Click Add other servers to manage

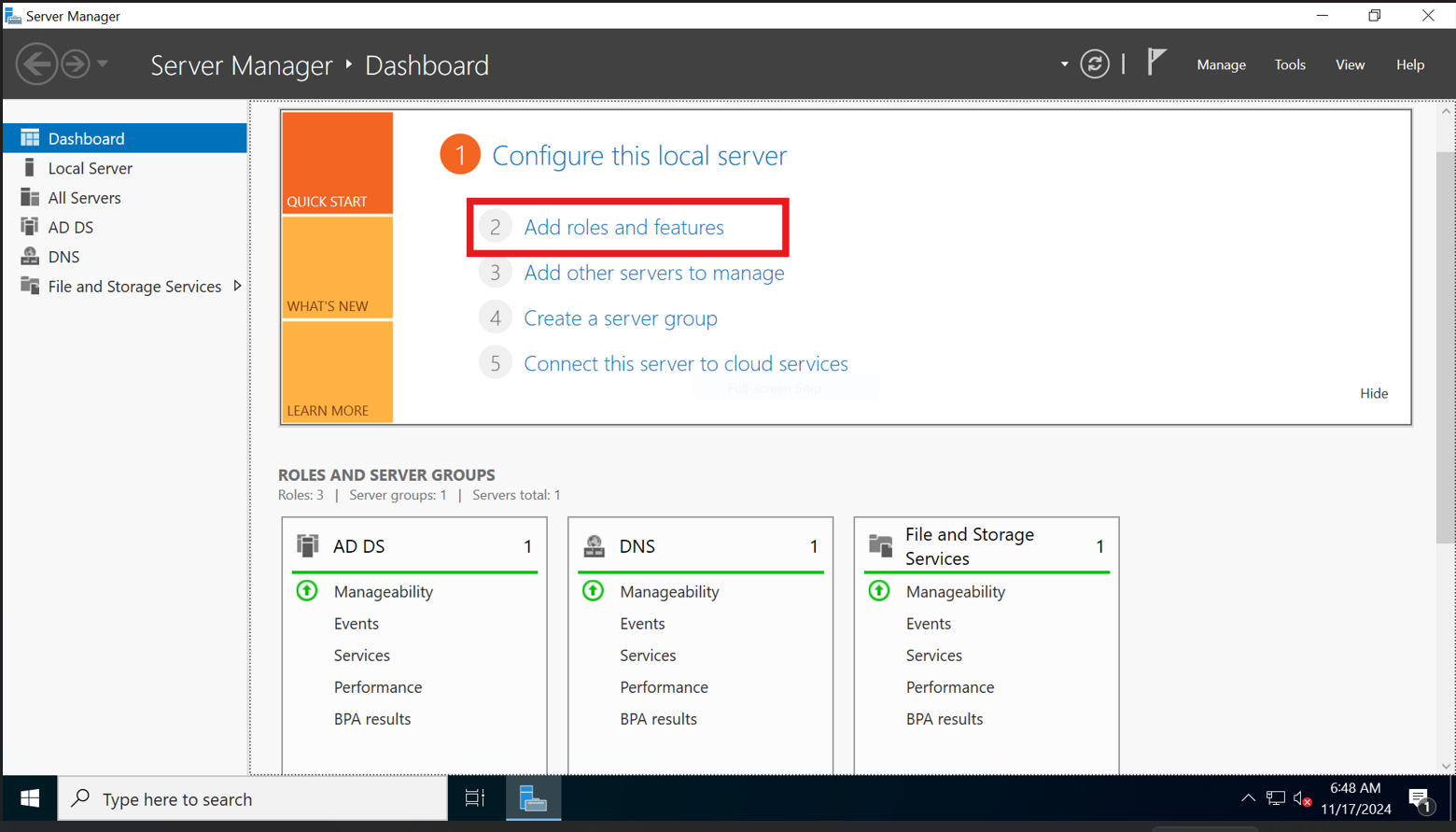pos(654,273)
